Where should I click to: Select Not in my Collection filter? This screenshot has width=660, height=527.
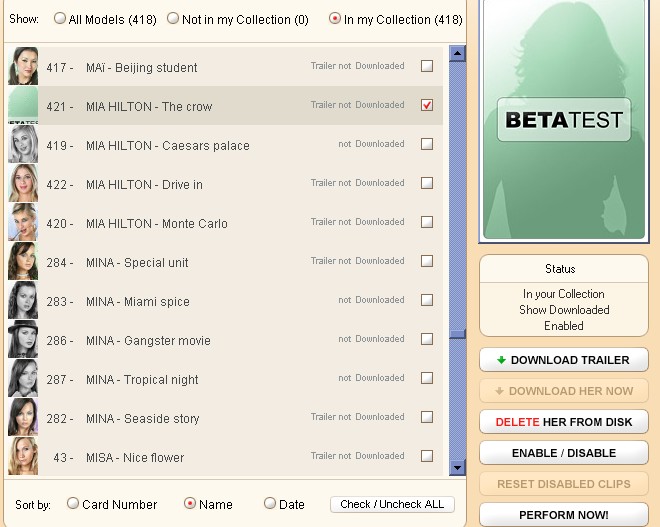tap(174, 19)
